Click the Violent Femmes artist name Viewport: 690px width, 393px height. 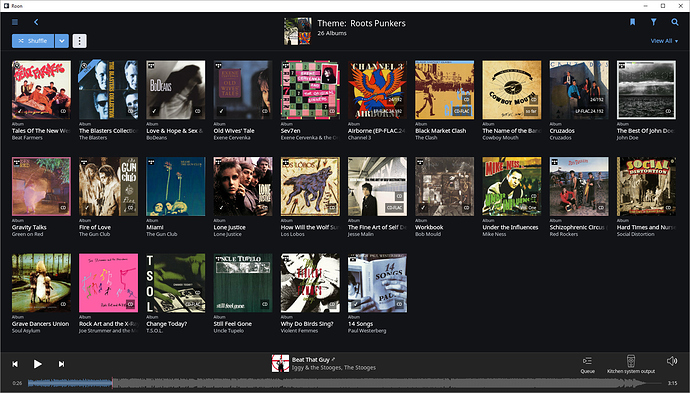[x=299, y=331]
